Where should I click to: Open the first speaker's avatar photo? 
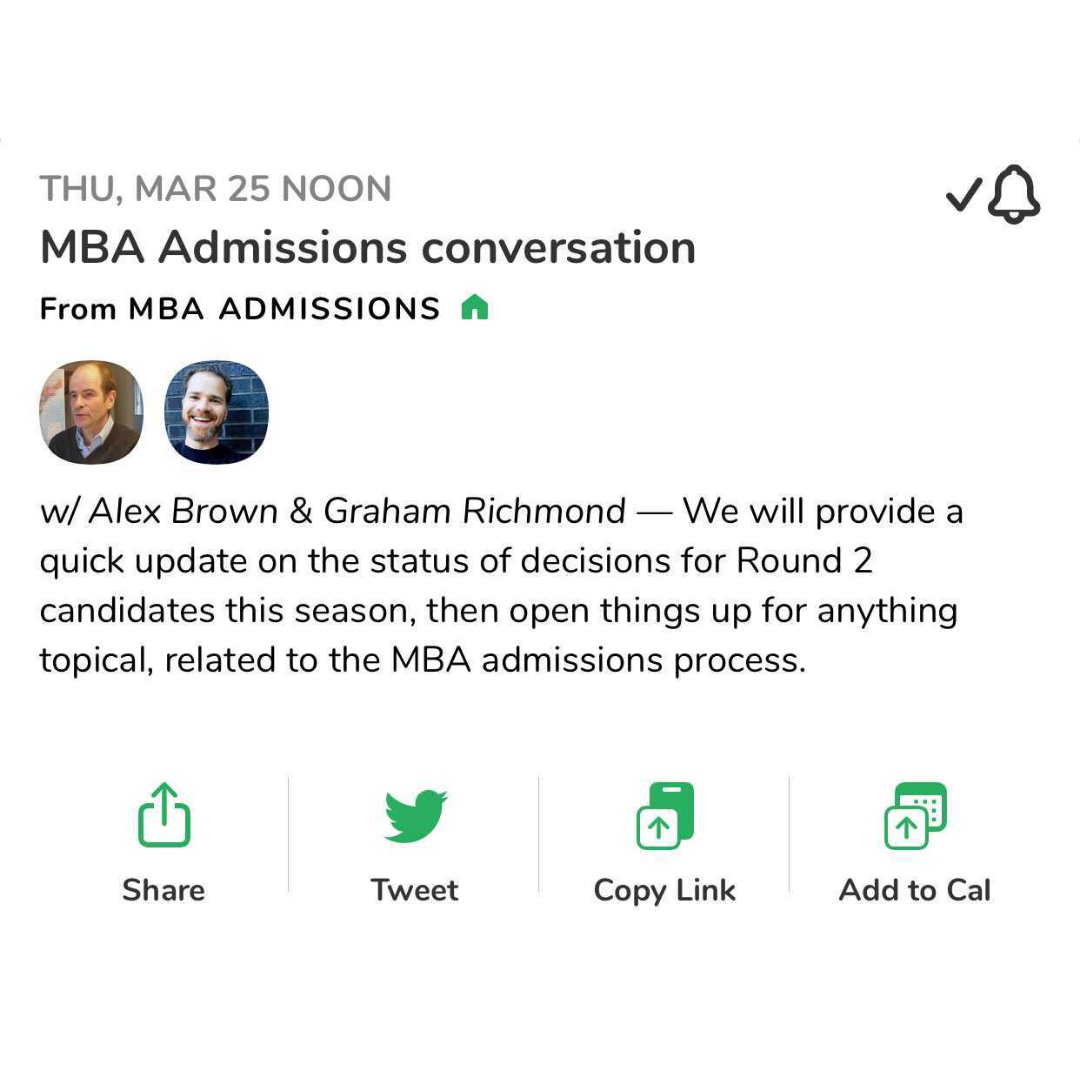(91, 412)
